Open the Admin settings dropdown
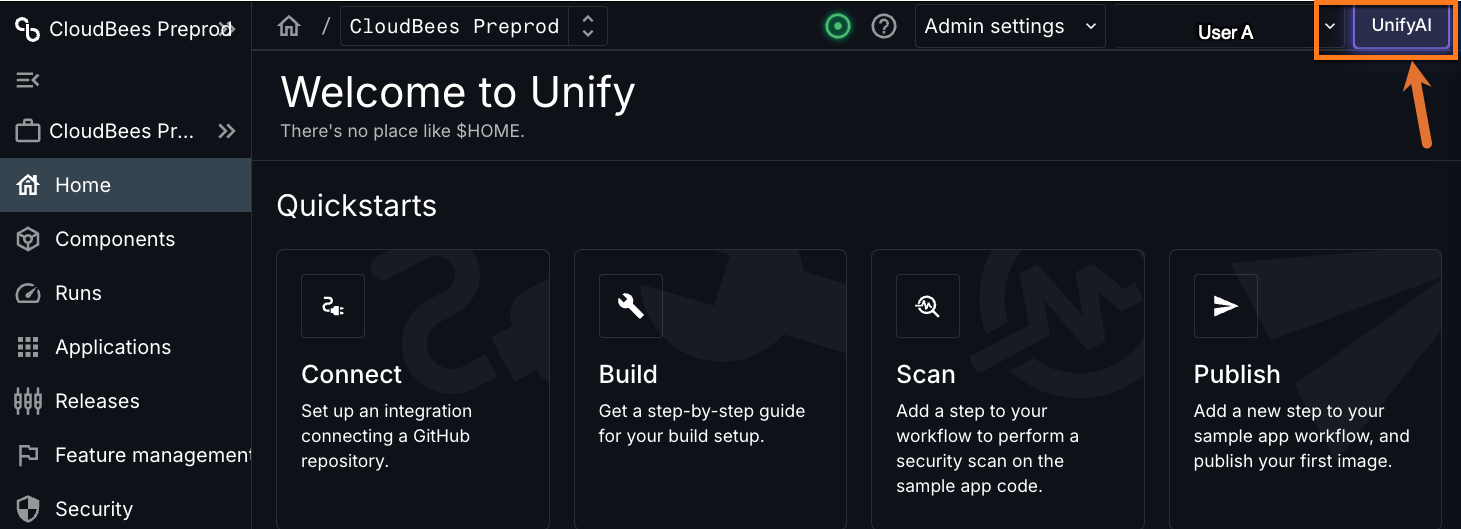The height and width of the screenshot is (529, 1461). (x=1010, y=26)
